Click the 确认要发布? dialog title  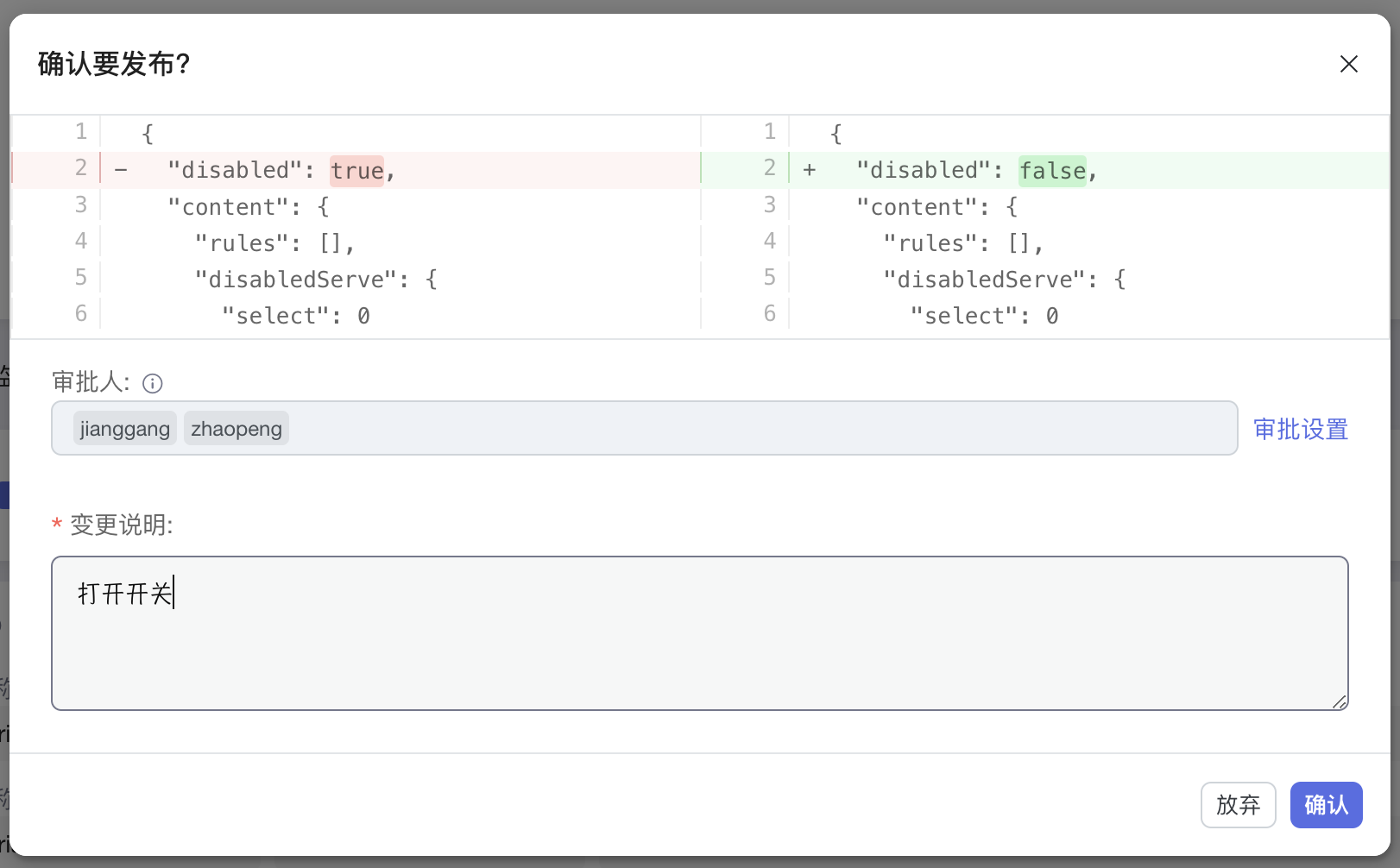114,64
